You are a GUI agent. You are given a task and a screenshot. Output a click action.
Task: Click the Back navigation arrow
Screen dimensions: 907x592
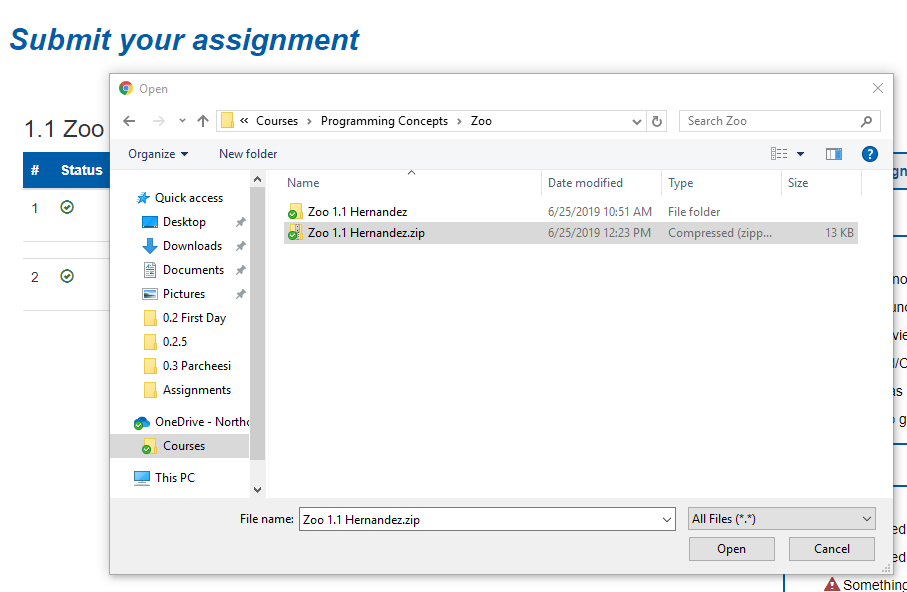click(128, 121)
